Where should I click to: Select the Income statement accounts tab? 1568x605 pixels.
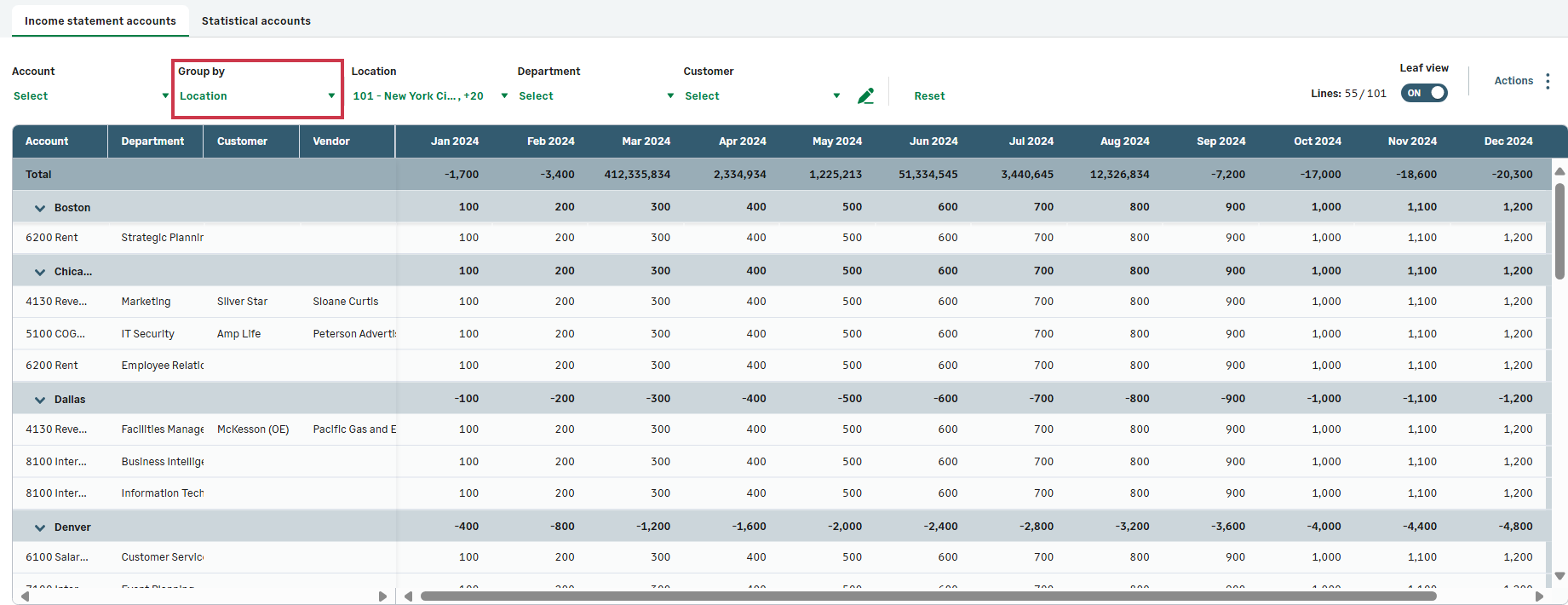point(100,20)
